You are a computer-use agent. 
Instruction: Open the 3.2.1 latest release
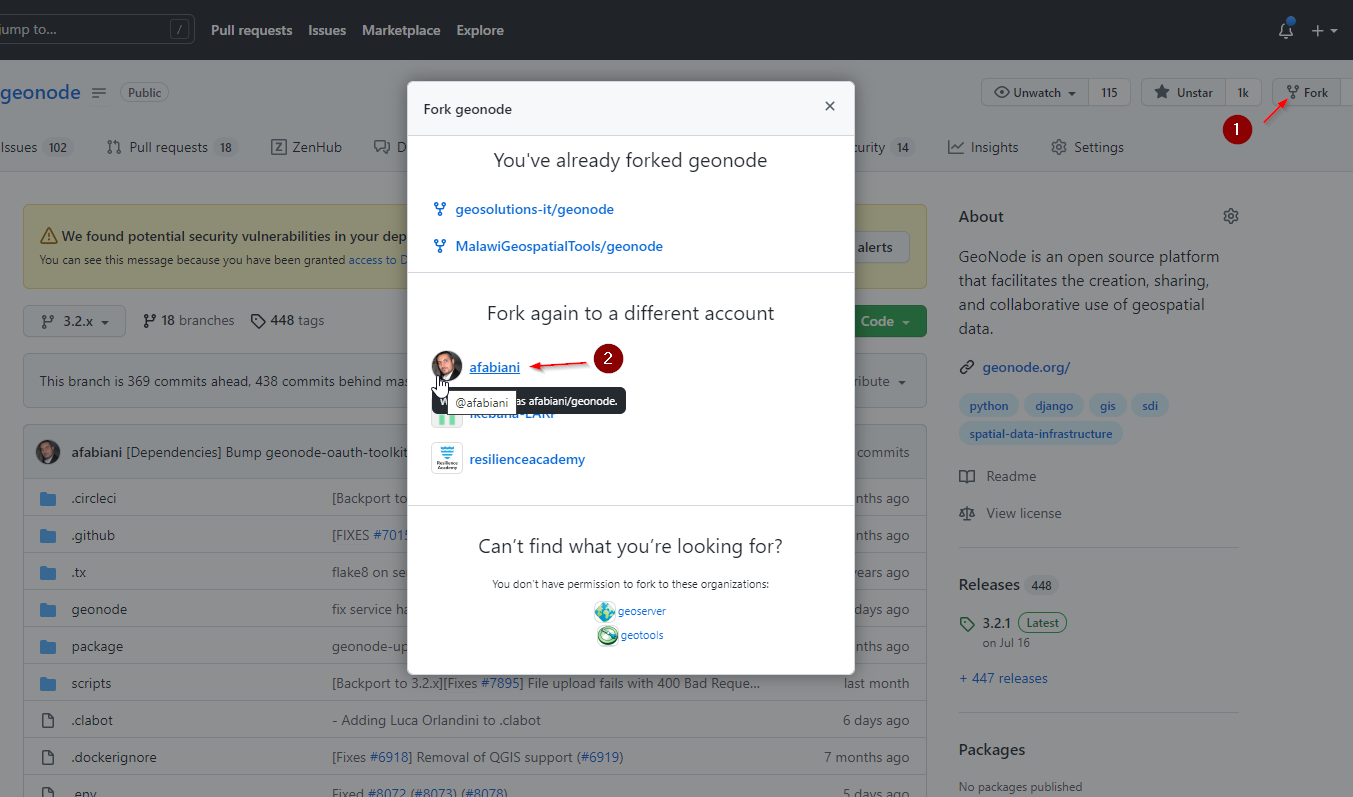1012,622
